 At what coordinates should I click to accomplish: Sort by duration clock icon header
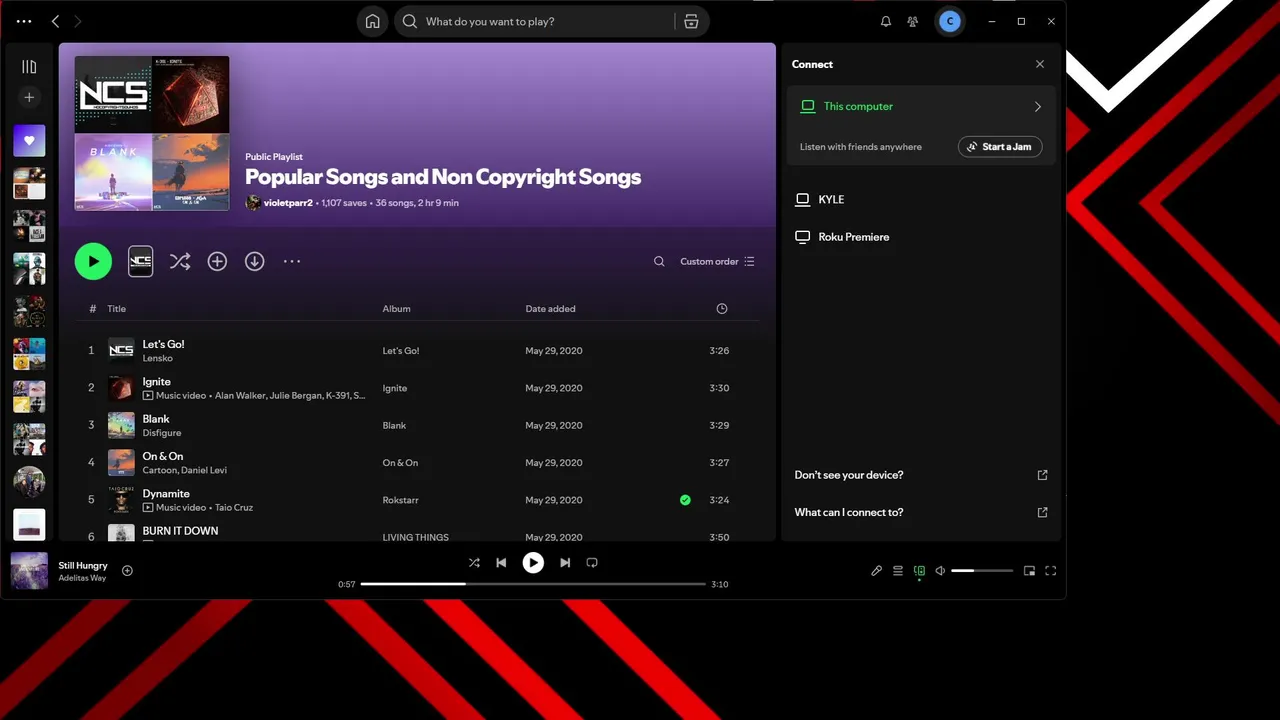click(x=722, y=309)
